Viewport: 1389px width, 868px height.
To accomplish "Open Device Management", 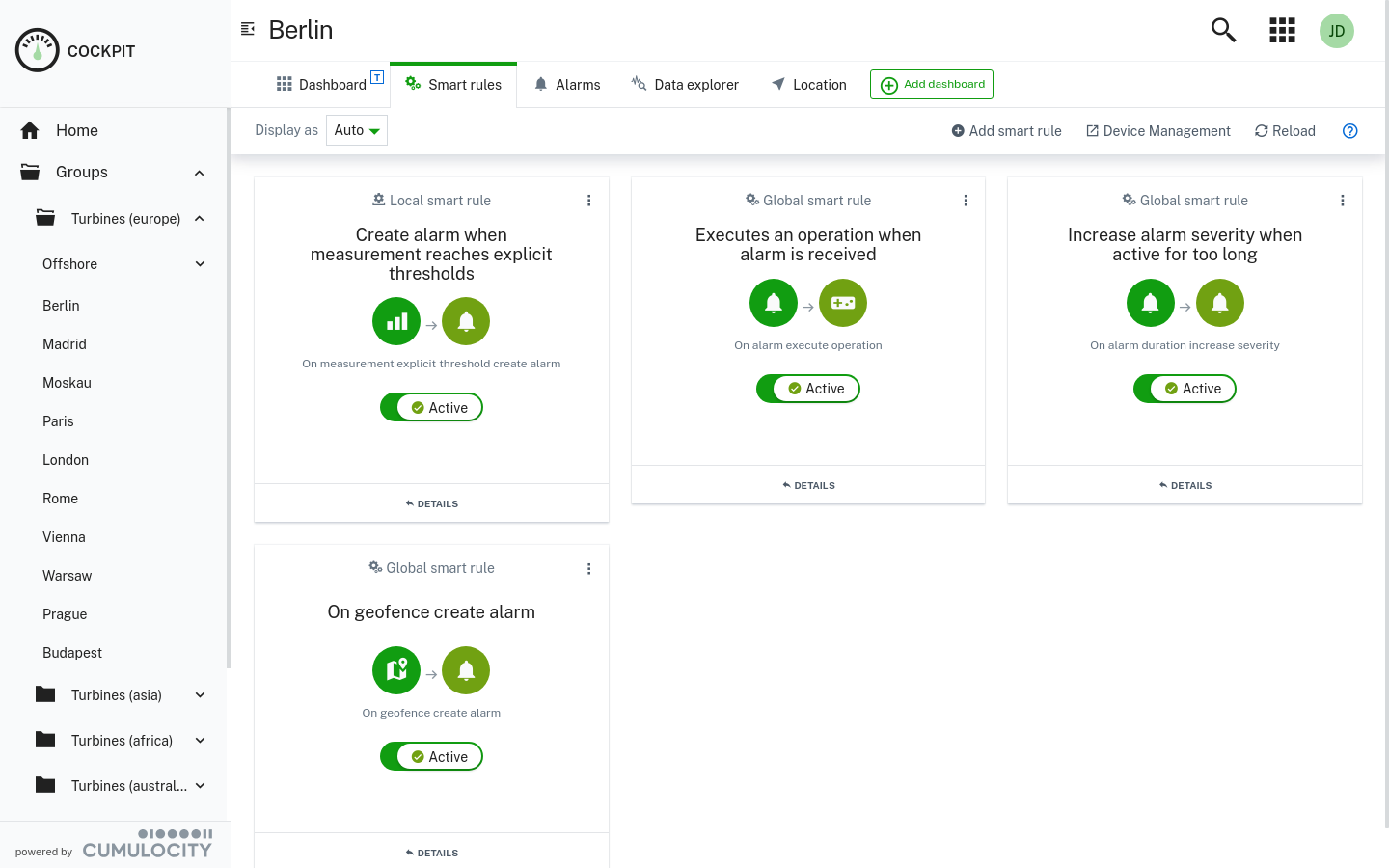I will [x=1157, y=131].
